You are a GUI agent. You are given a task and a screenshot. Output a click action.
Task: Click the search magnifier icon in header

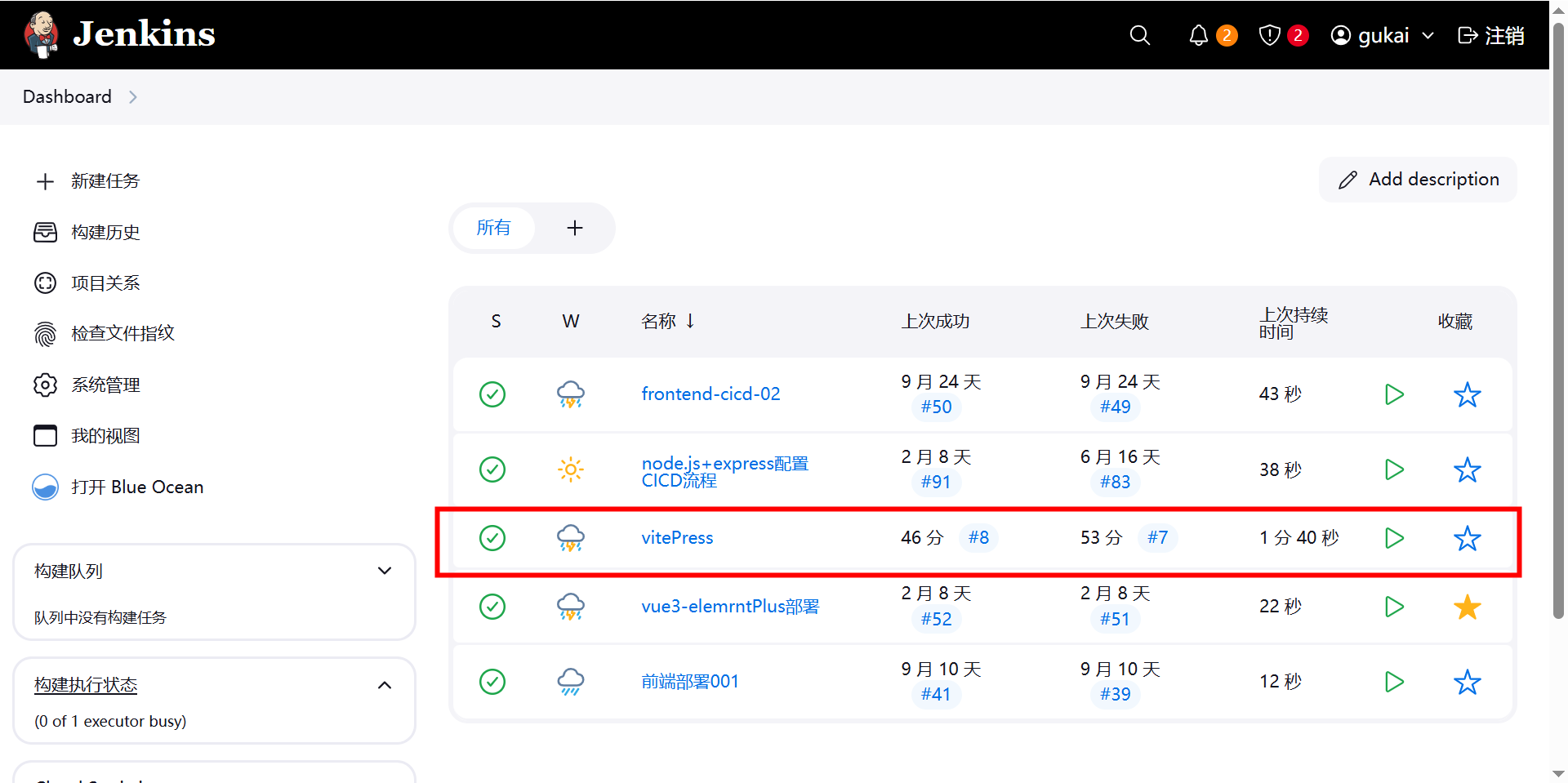pos(1139,35)
